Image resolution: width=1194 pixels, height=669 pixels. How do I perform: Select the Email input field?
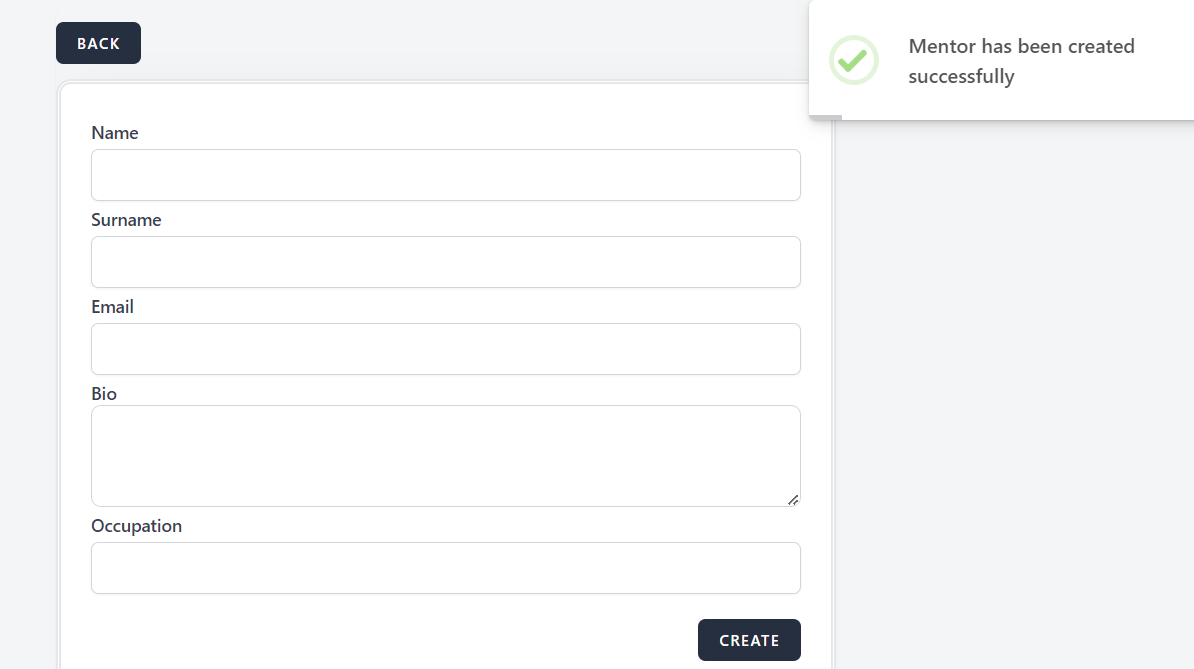click(x=445, y=349)
